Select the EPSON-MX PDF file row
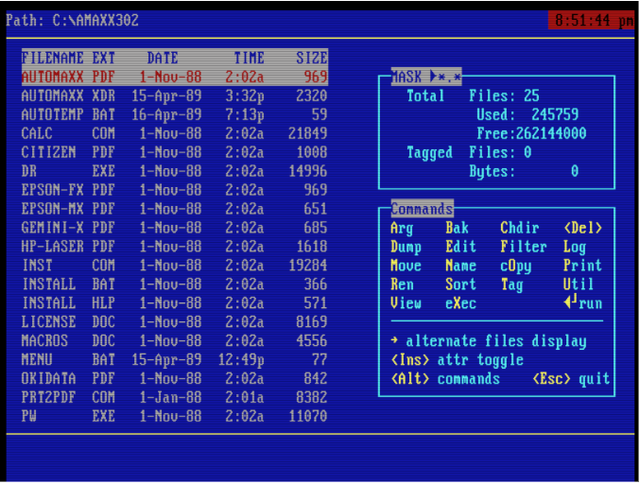The image size is (640, 484). coord(175,209)
